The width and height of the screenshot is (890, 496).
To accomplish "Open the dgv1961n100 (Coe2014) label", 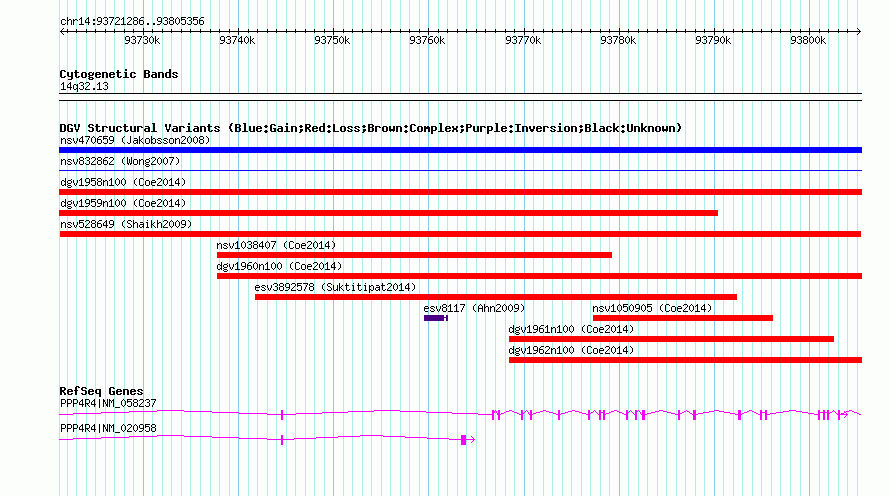I will (572, 329).
